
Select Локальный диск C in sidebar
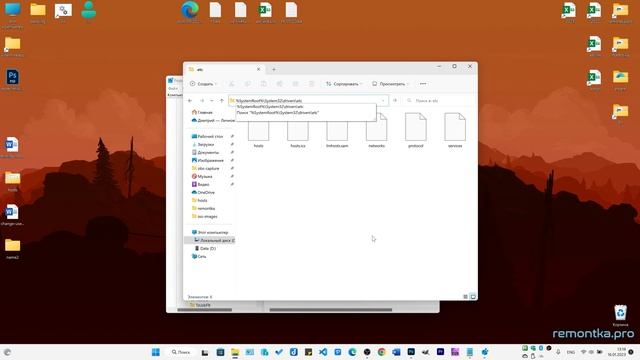pyautogui.click(x=210, y=240)
